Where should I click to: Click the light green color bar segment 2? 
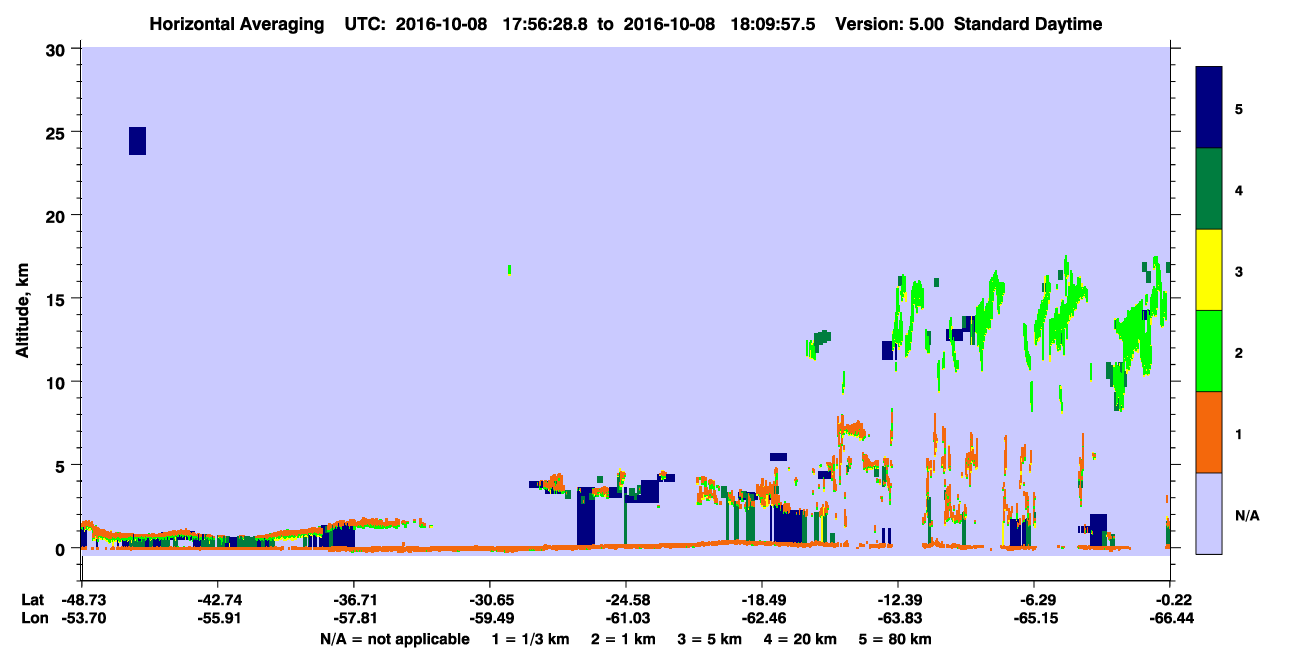[1209, 351]
